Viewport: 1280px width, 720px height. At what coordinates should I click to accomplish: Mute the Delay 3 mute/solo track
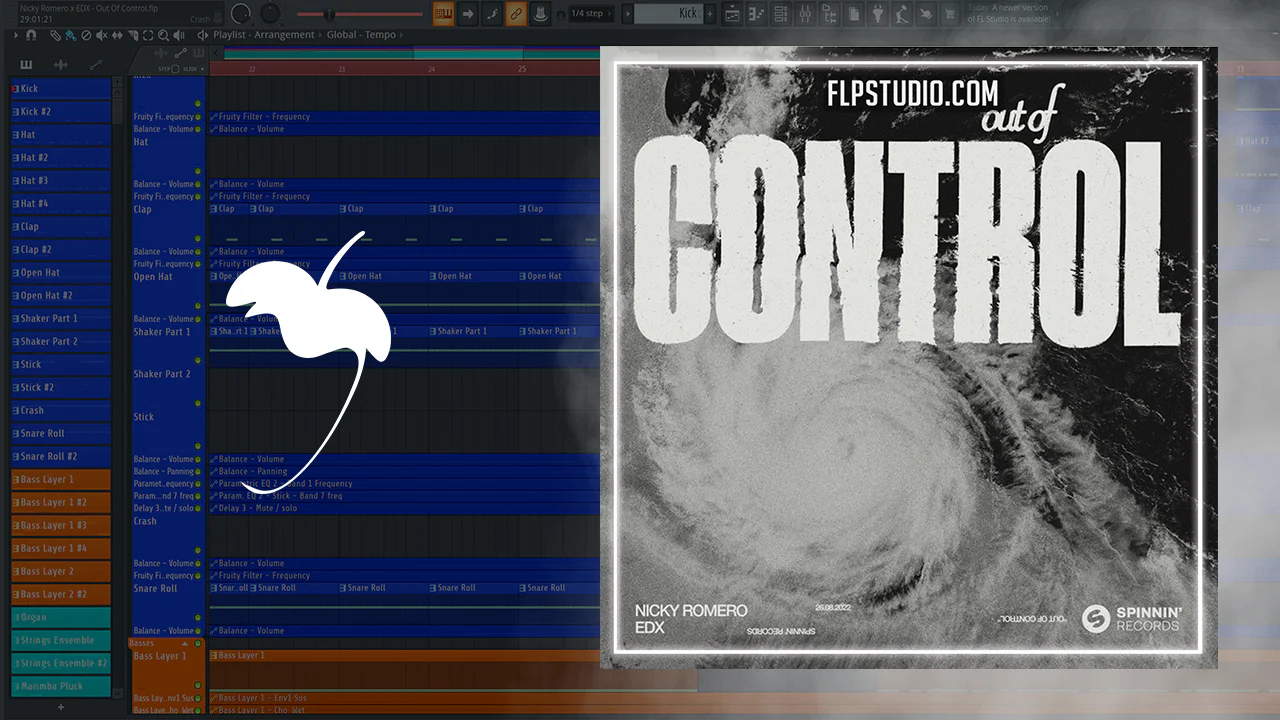tap(198, 508)
